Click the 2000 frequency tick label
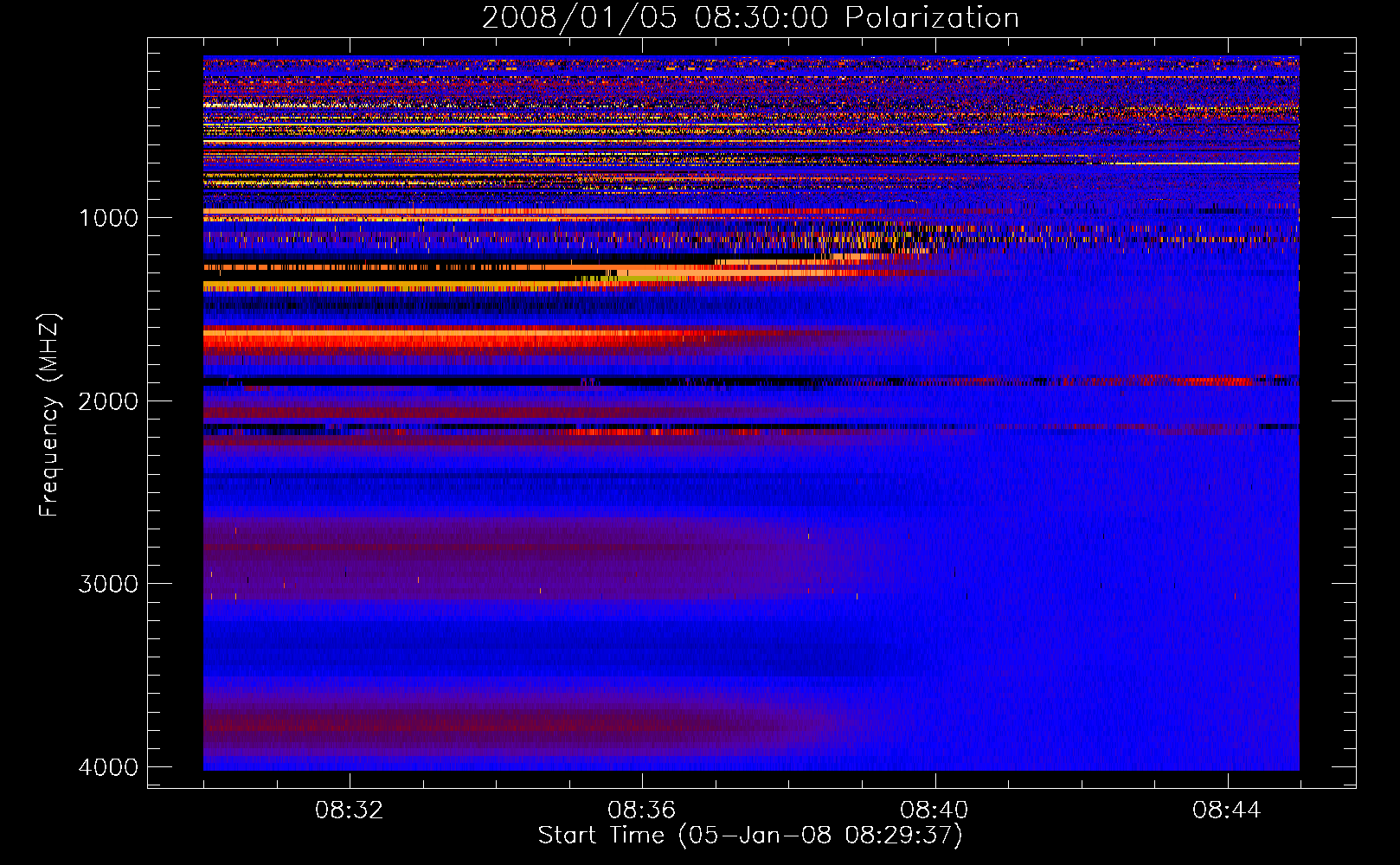1400x865 pixels. click(108, 401)
